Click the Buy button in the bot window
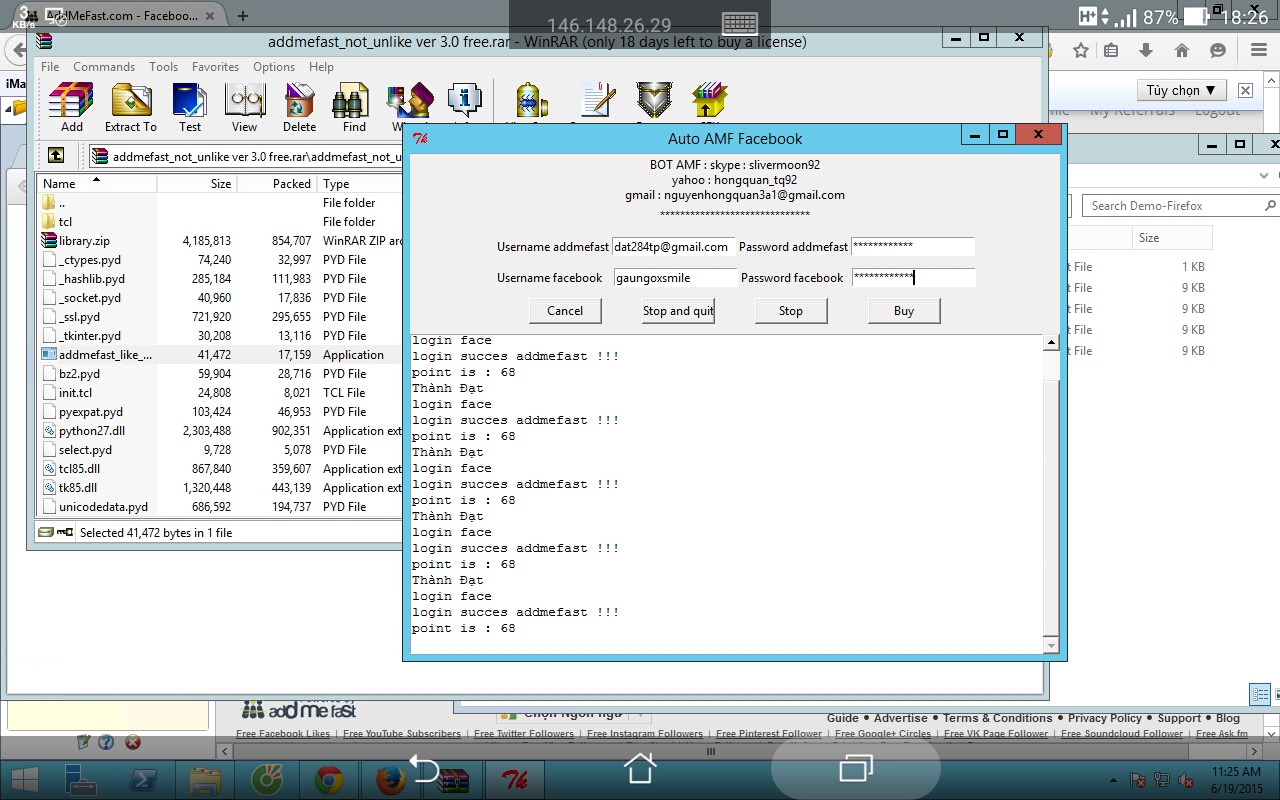The width and height of the screenshot is (1280, 800). [x=903, y=310]
